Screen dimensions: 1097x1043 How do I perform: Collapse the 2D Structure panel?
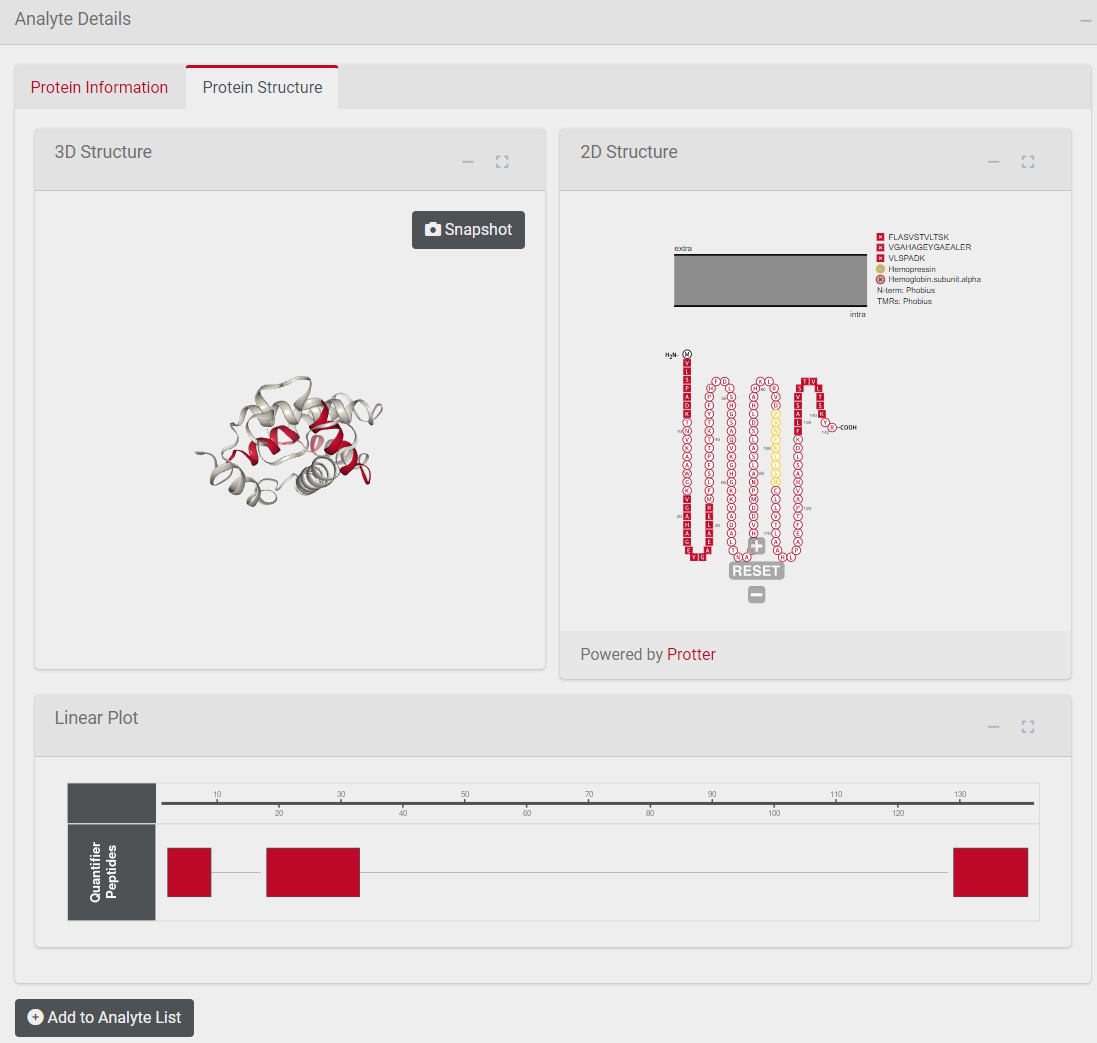point(994,161)
